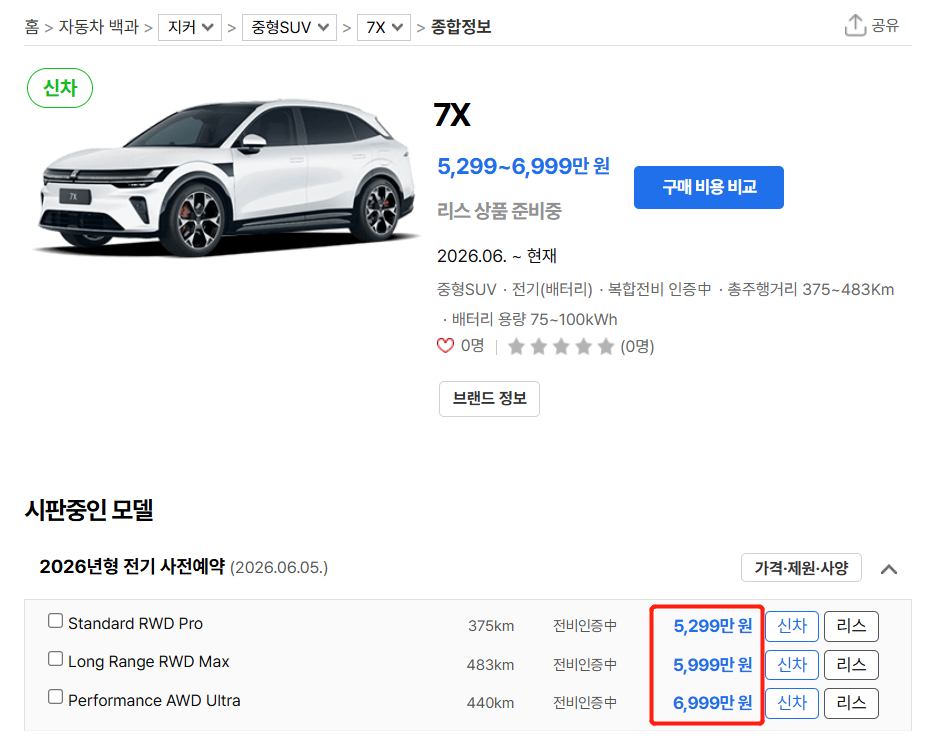The width and height of the screenshot is (946, 755).
Task: Click the heart like icon
Action: tap(445, 346)
